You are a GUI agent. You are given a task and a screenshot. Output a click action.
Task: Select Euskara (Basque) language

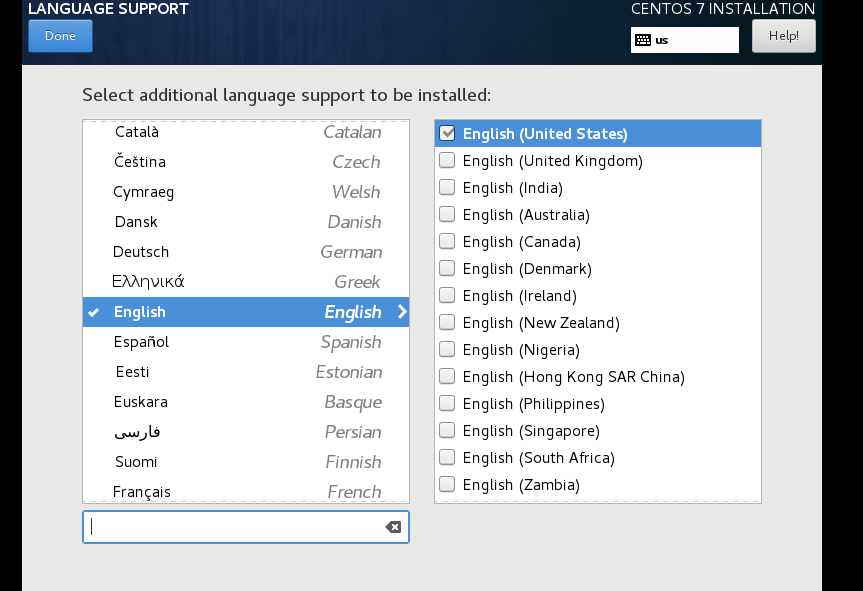[246, 402]
